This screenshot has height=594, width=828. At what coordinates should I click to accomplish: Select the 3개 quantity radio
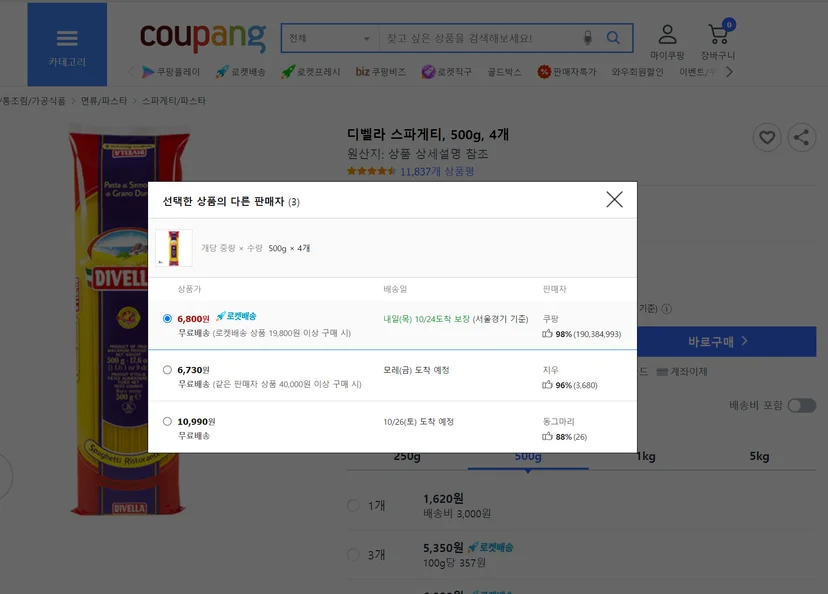353,554
